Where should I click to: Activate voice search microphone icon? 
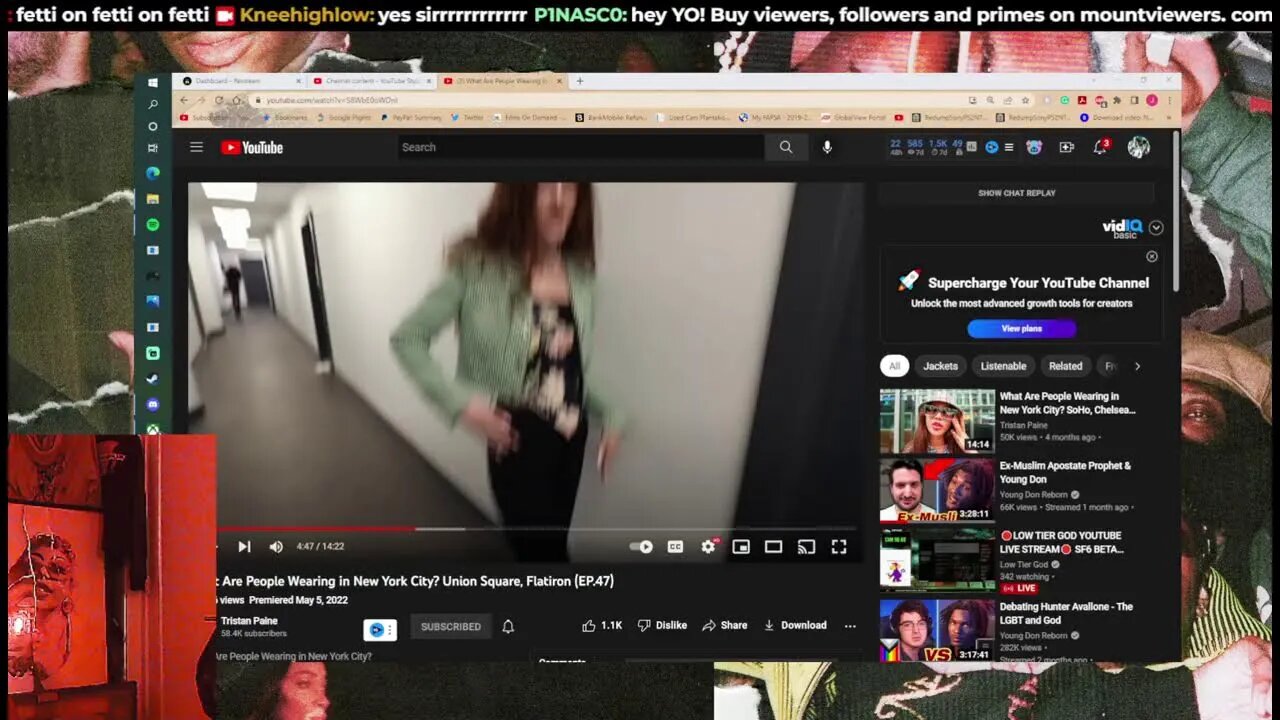[x=827, y=147]
